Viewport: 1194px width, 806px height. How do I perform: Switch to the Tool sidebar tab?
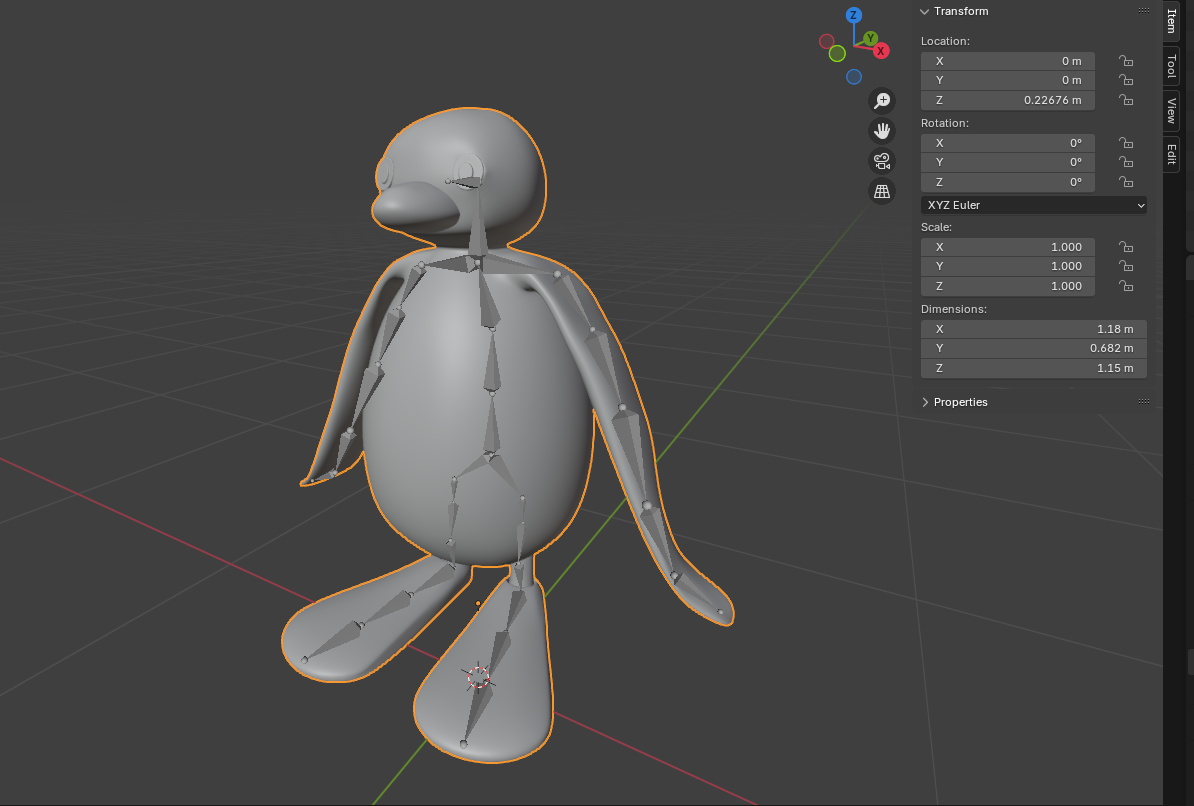tap(1171, 66)
